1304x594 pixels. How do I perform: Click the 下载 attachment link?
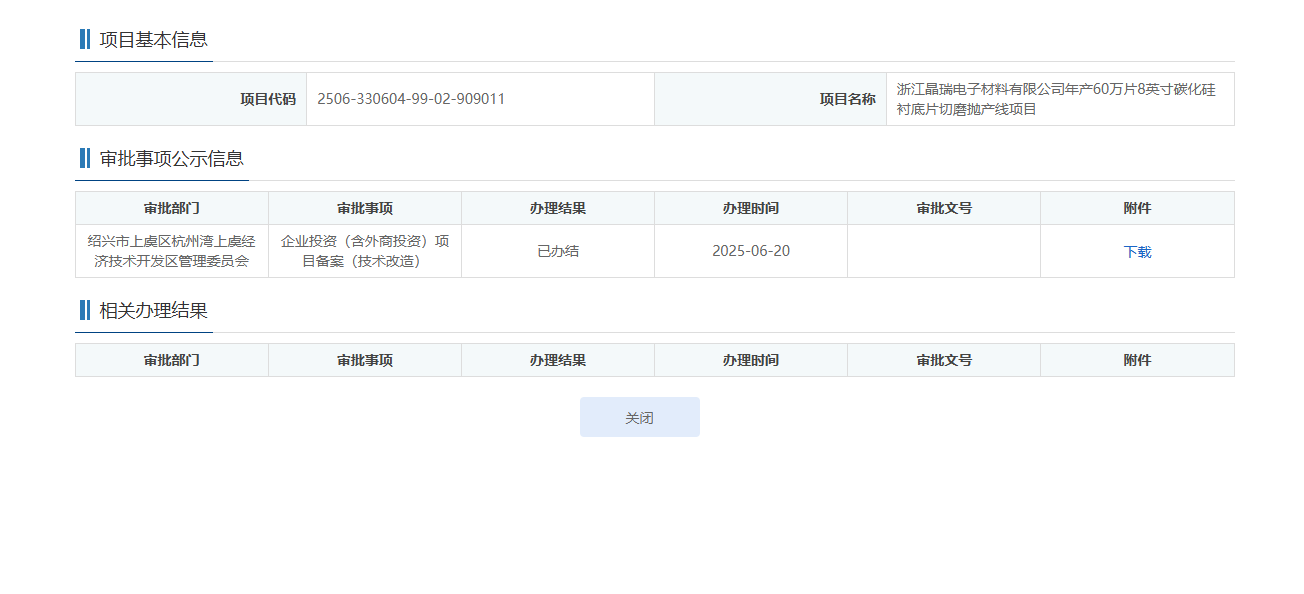1137,252
